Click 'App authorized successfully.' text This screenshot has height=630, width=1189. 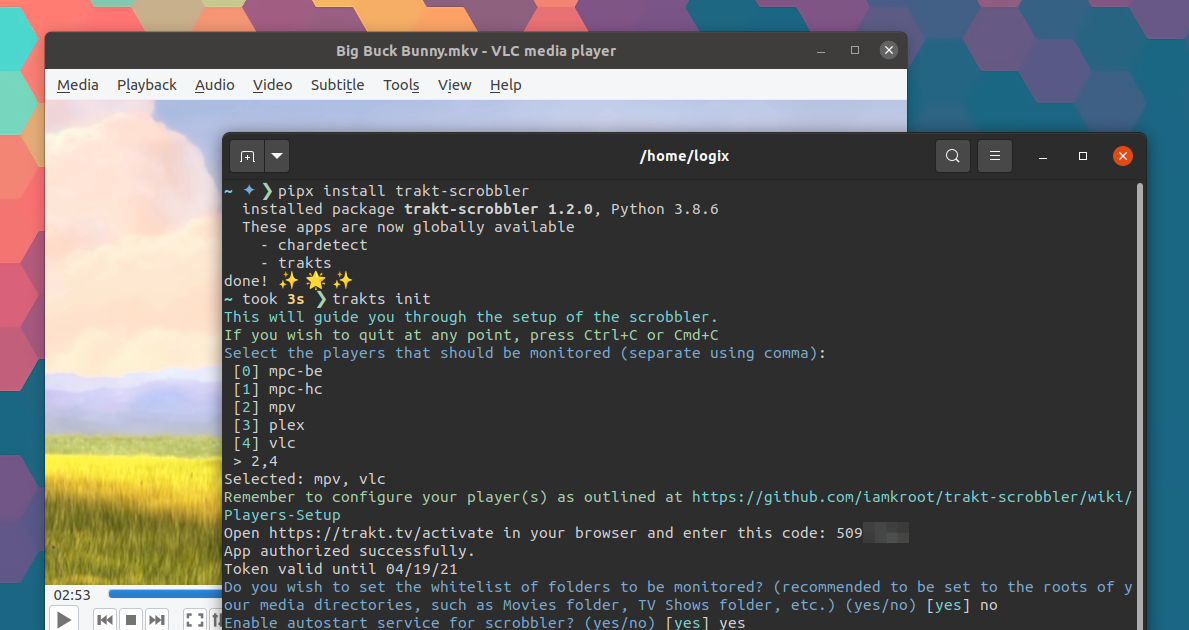tap(350, 551)
